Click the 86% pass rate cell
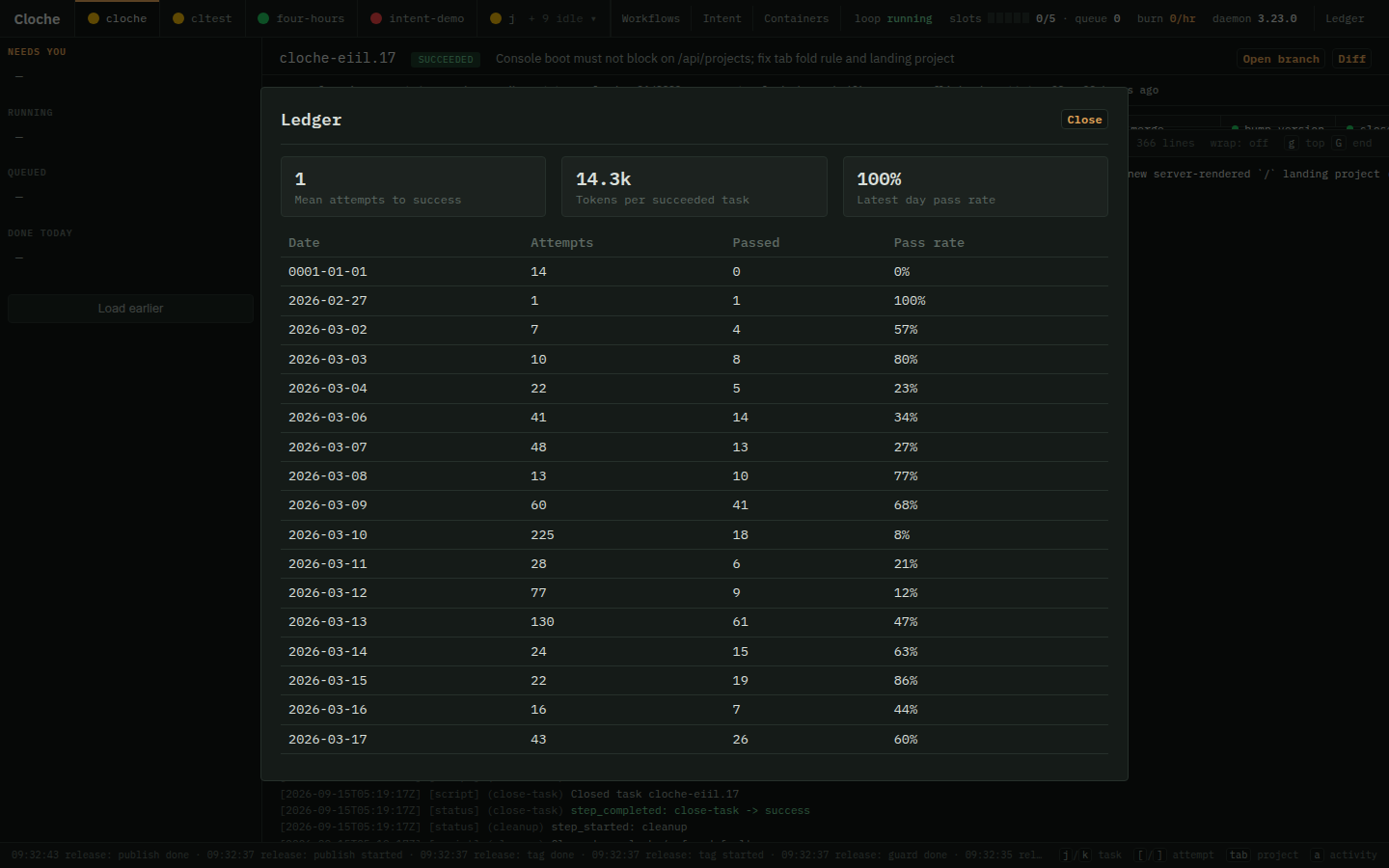 (906, 681)
